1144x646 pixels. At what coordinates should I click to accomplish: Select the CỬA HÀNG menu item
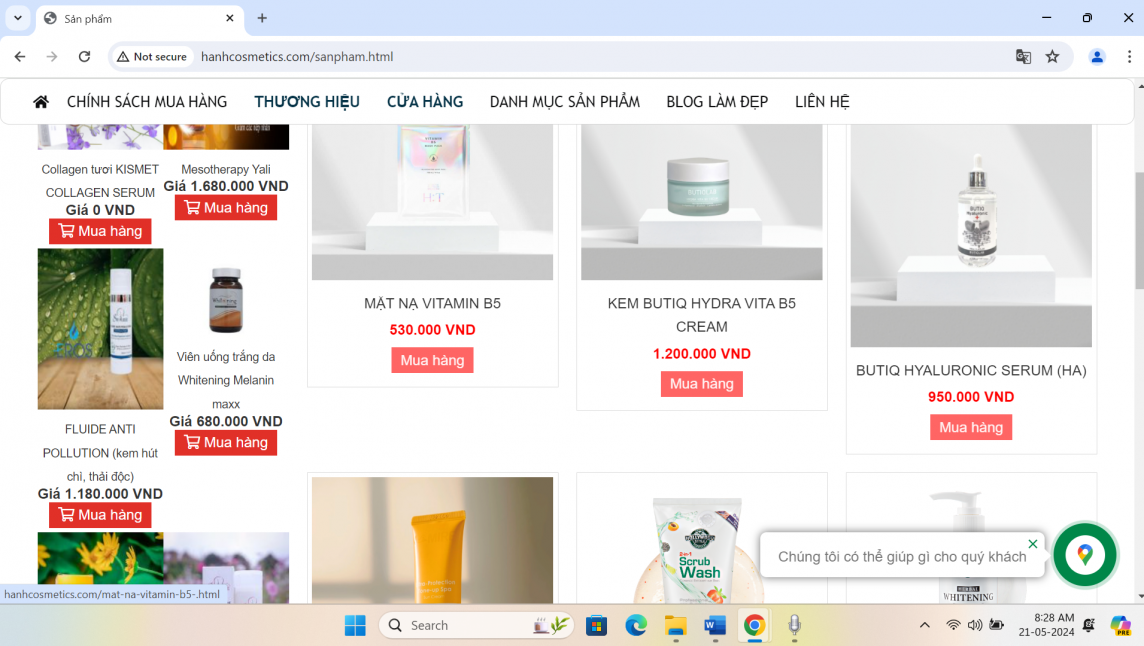pyautogui.click(x=424, y=101)
